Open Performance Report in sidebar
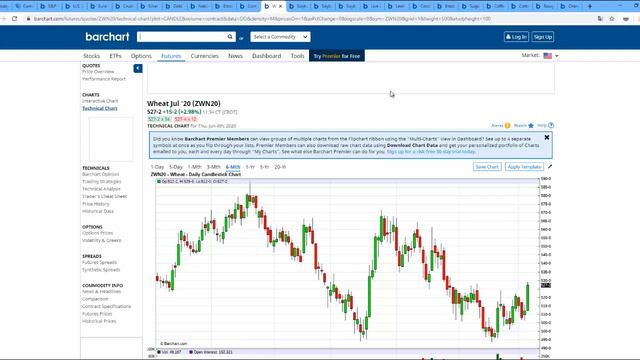The height and width of the screenshot is (360, 640). (104, 79)
